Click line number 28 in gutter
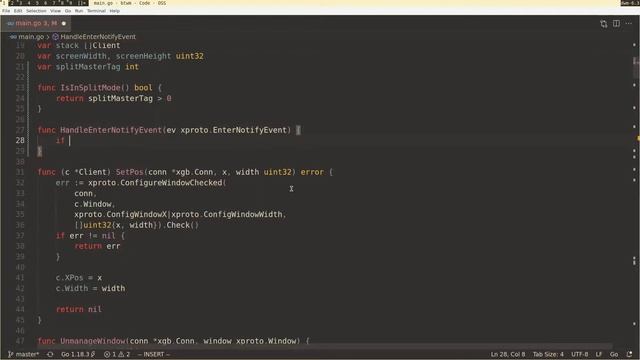This screenshot has width=640, height=360. coord(20,140)
